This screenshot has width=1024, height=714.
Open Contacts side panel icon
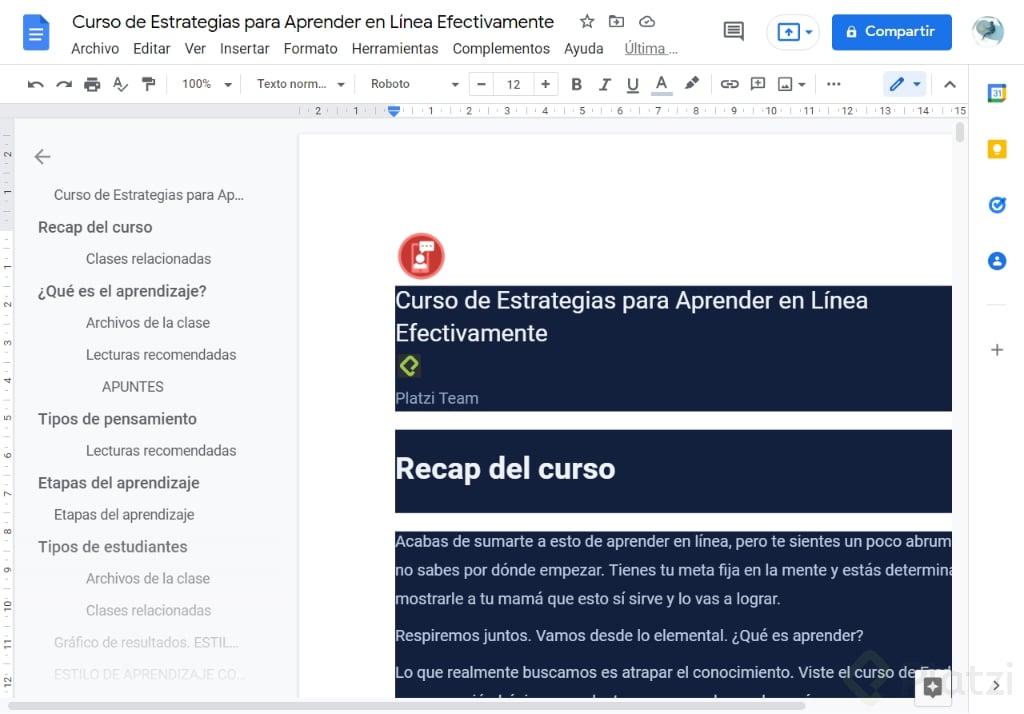pyautogui.click(x=997, y=261)
